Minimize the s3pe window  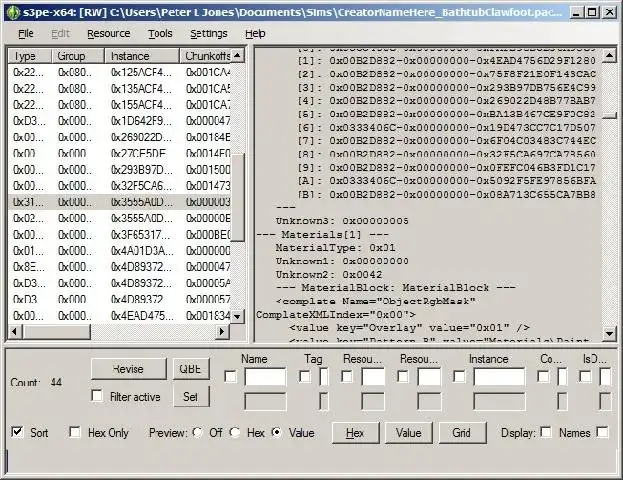tap(577, 12)
